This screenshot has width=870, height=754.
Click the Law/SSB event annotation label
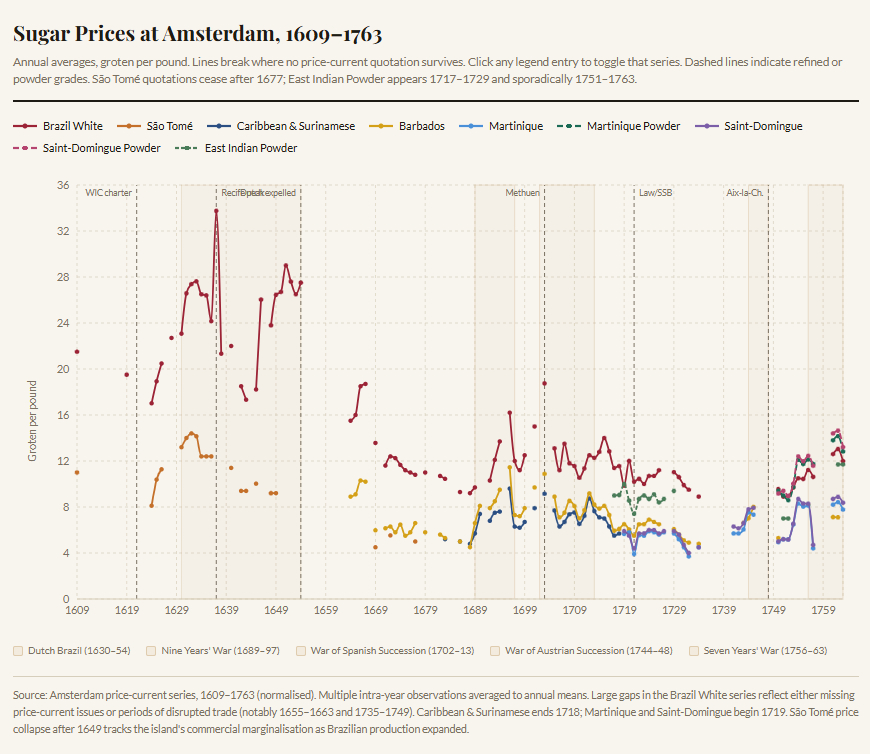coord(656,193)
